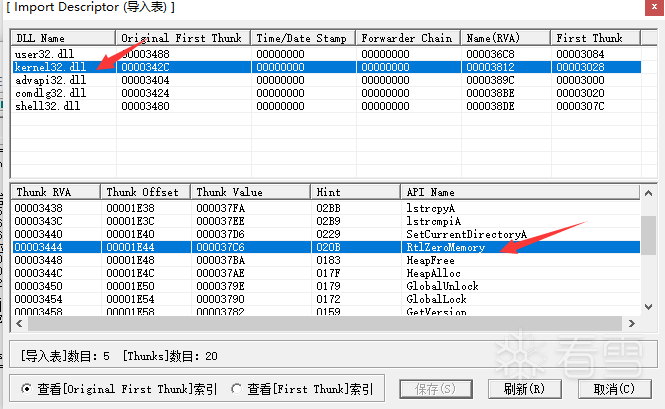Click Original First Thunk value 0000342C
The image size is (665, 409).
[145, 67]
